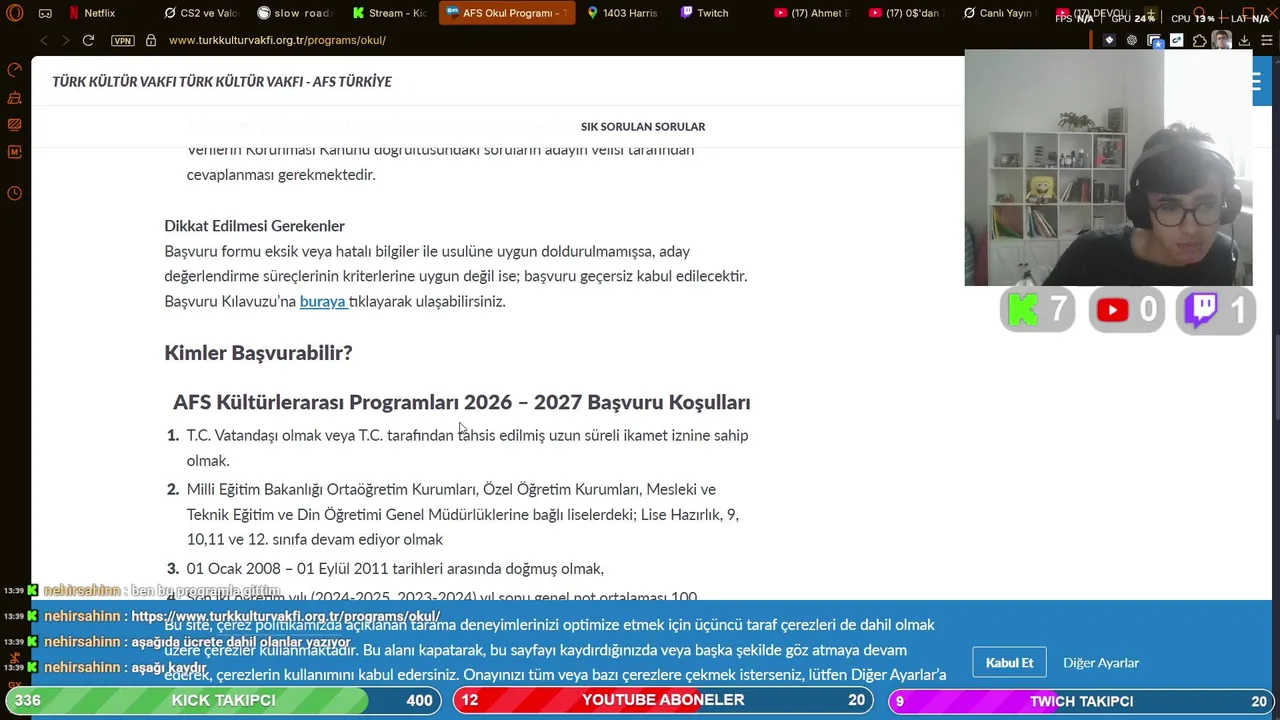Open the downloads icon in toolbar
The width and height of the screenshot is (1280, 720).
click(1244, 40)
